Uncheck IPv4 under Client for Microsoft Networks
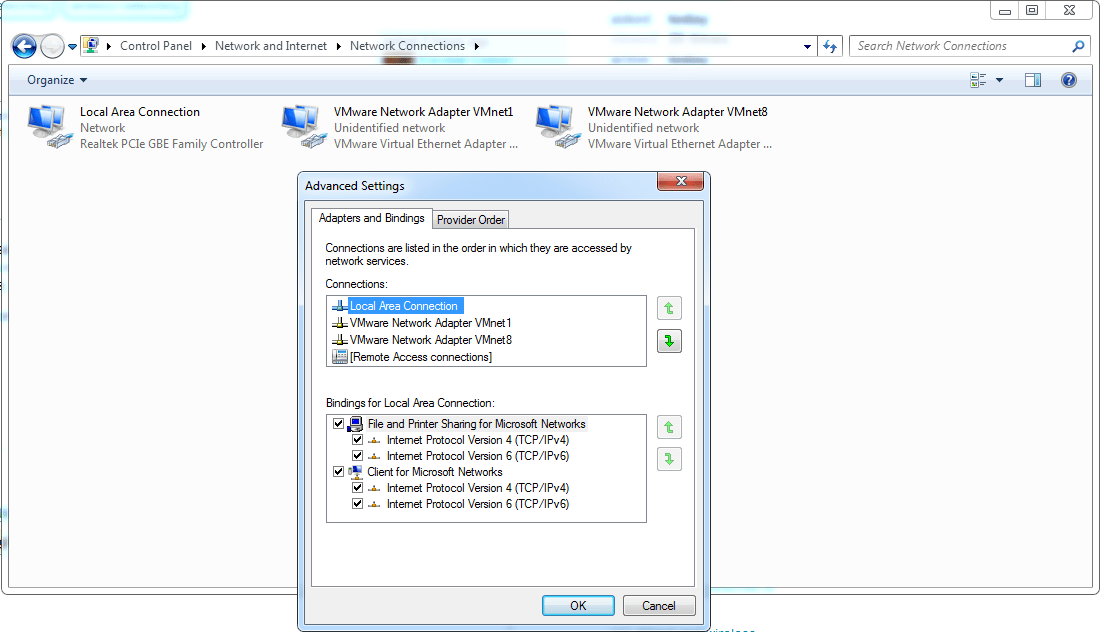This screenshot has width=1103, height=632. pos(357,488)
